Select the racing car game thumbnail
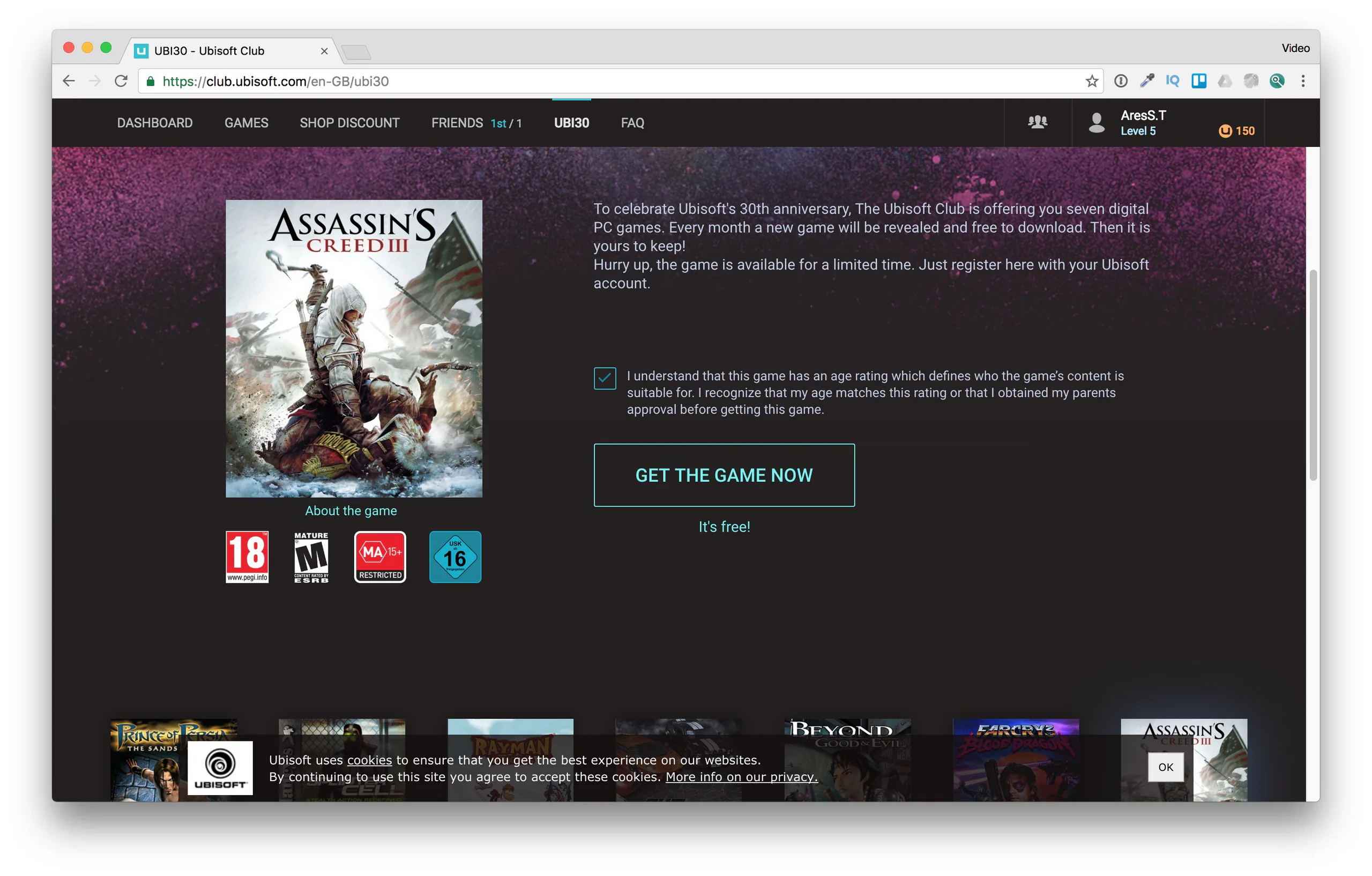The image size is (1372, 876). [x=678, y=760]
